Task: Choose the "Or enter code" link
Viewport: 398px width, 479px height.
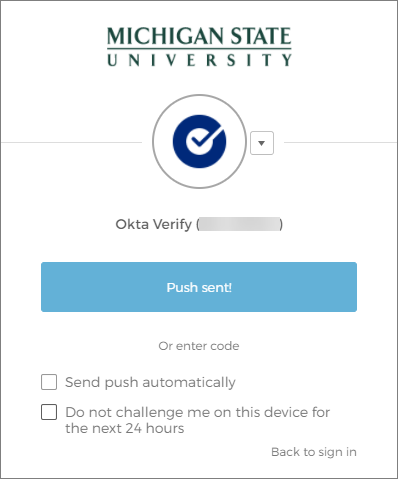Action: (199, 346)
